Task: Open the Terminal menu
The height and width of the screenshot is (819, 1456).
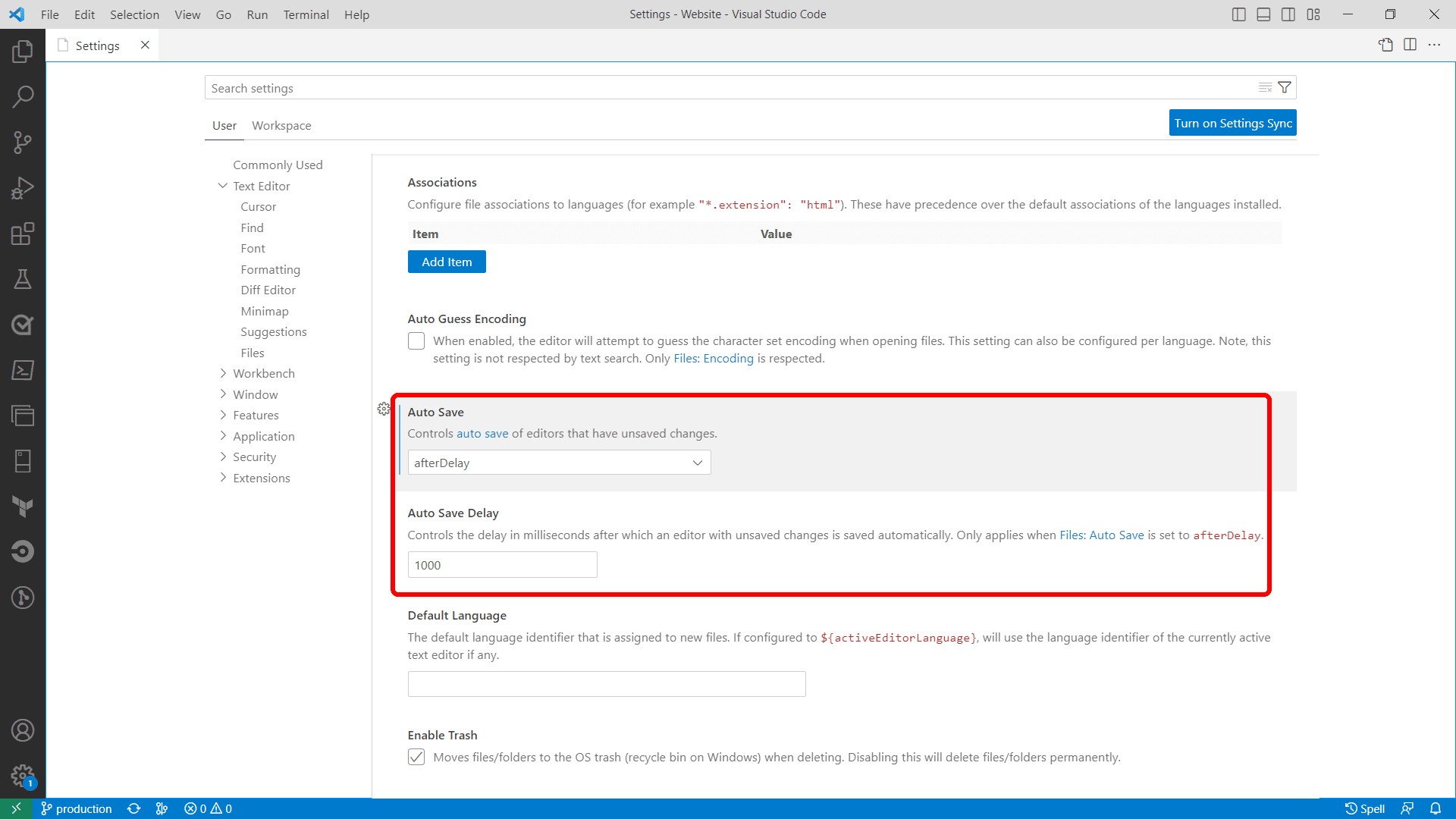Action: 306,14
